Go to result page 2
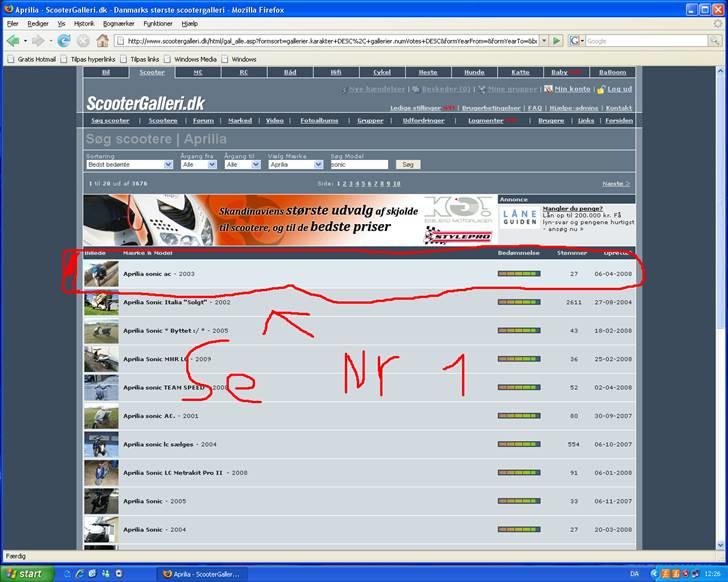Image resolution: width=728 pixels, height=582 pixels. (344, 184)
